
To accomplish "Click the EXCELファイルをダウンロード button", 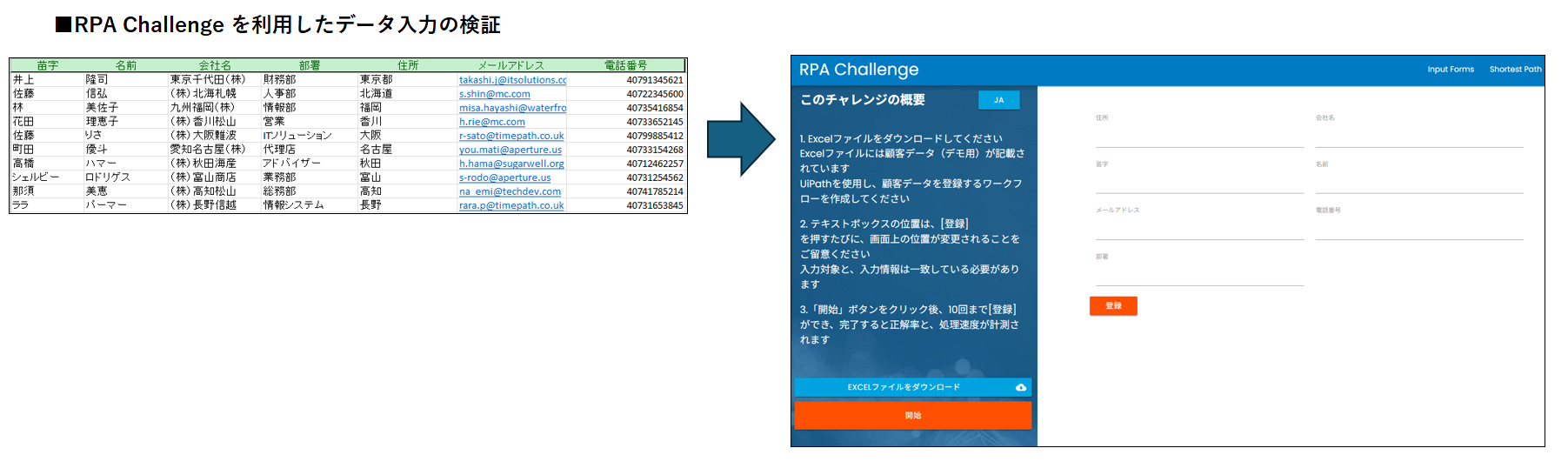I will 912,387.
